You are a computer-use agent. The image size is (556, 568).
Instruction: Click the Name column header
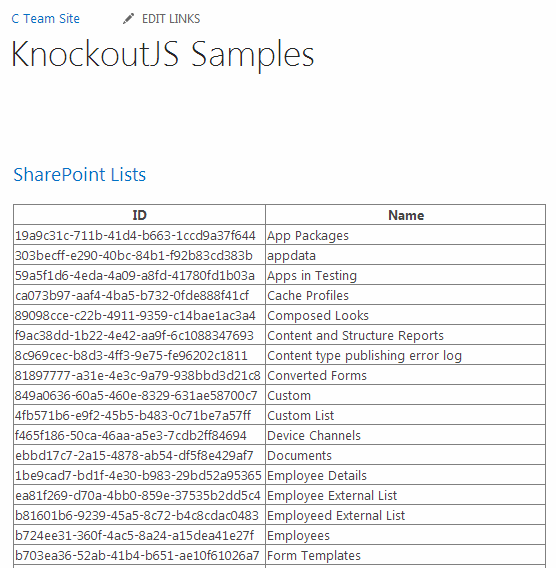[406, 215]
